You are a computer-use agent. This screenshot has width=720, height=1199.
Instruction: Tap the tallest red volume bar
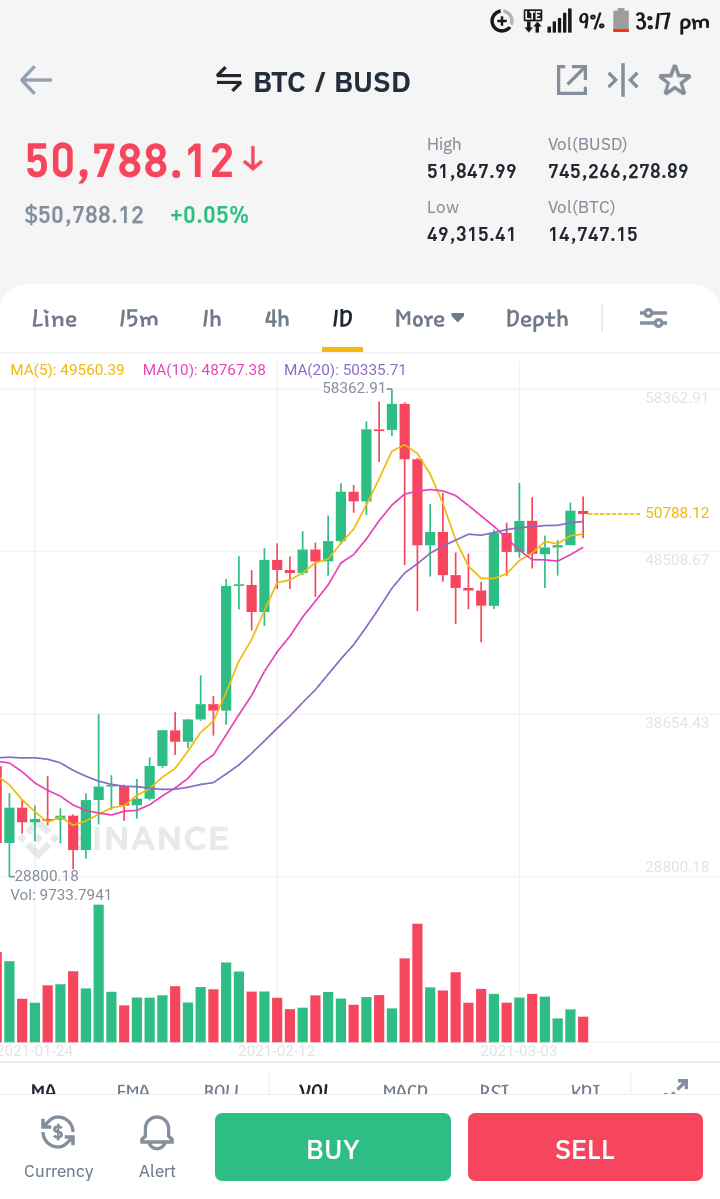[x=417, y=983]
